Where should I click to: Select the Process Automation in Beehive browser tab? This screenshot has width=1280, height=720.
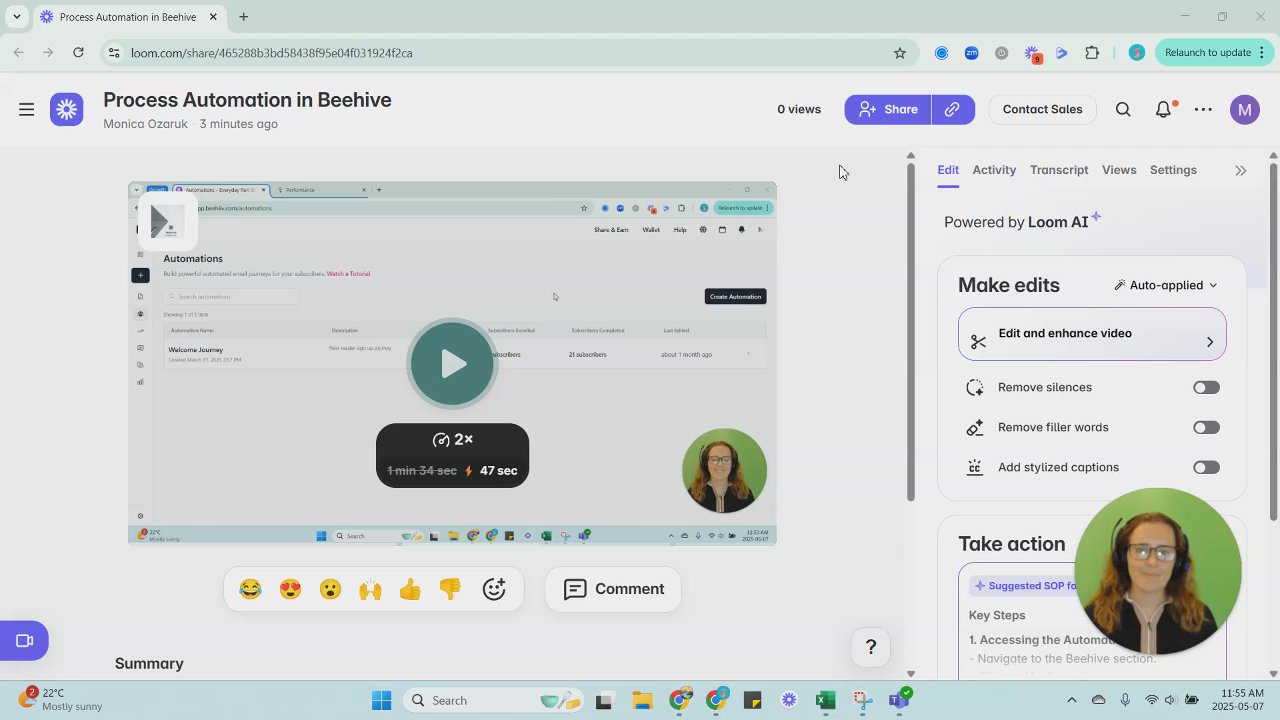128,17
